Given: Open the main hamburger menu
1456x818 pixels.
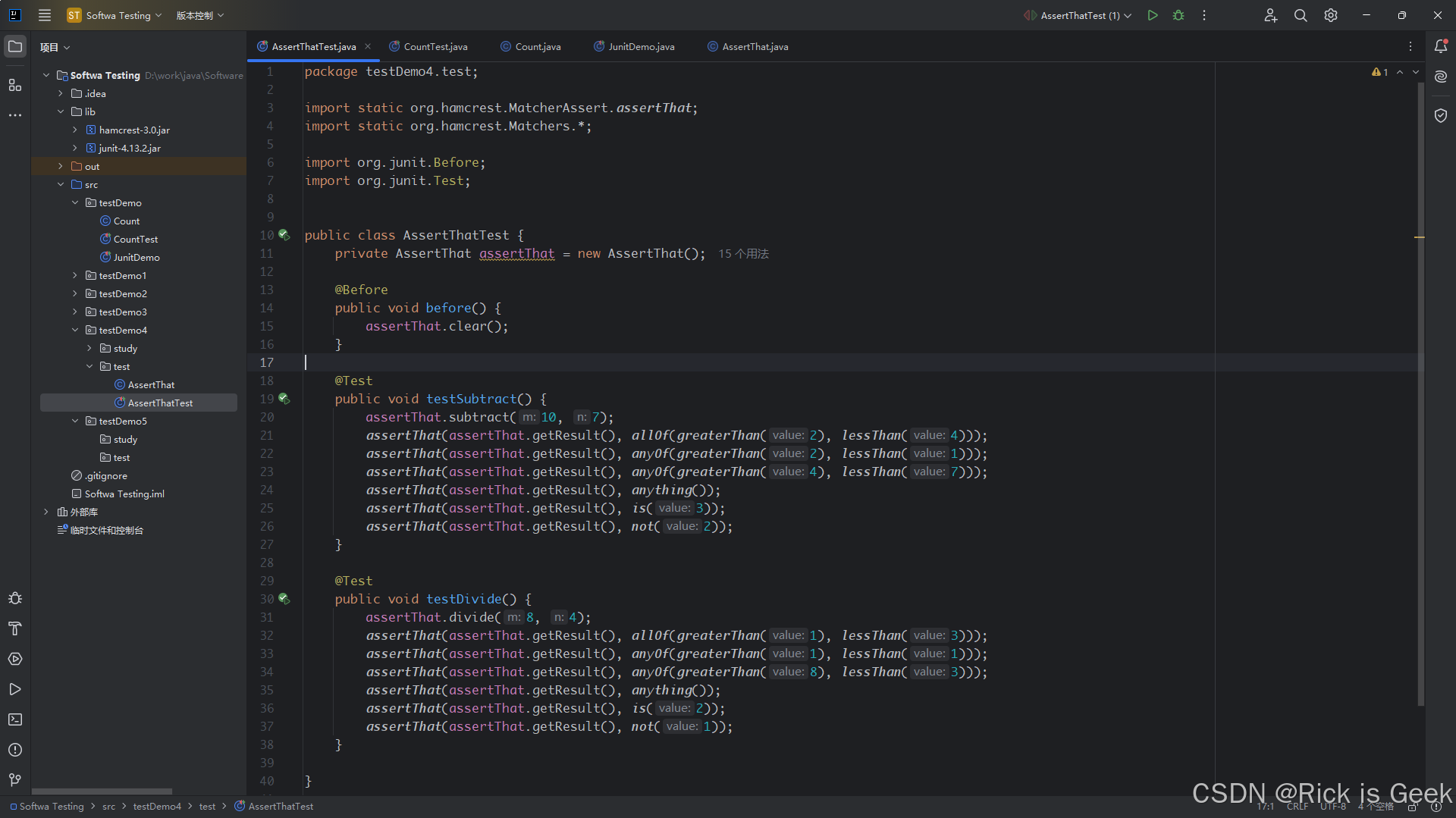Looking at the screenshot, I should coord(45,15).
